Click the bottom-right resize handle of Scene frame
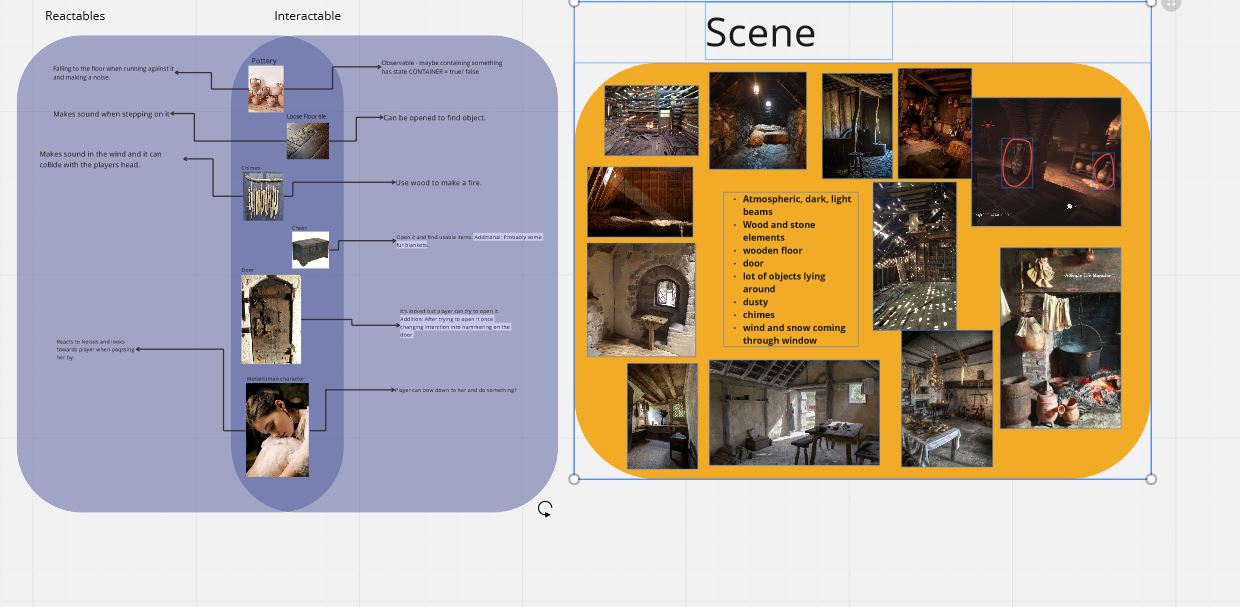The image size is (1240, 607). [1151, 479]
